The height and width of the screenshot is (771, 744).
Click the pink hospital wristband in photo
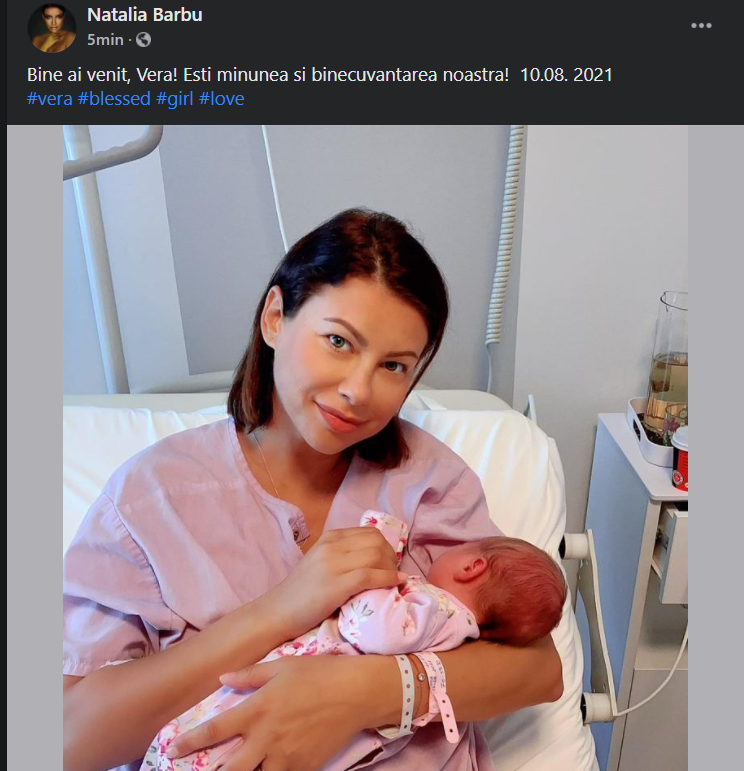coord(438,693)
